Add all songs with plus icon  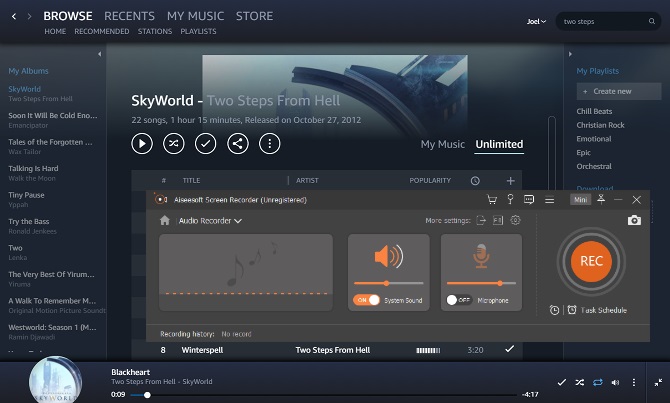coord(510,181)
